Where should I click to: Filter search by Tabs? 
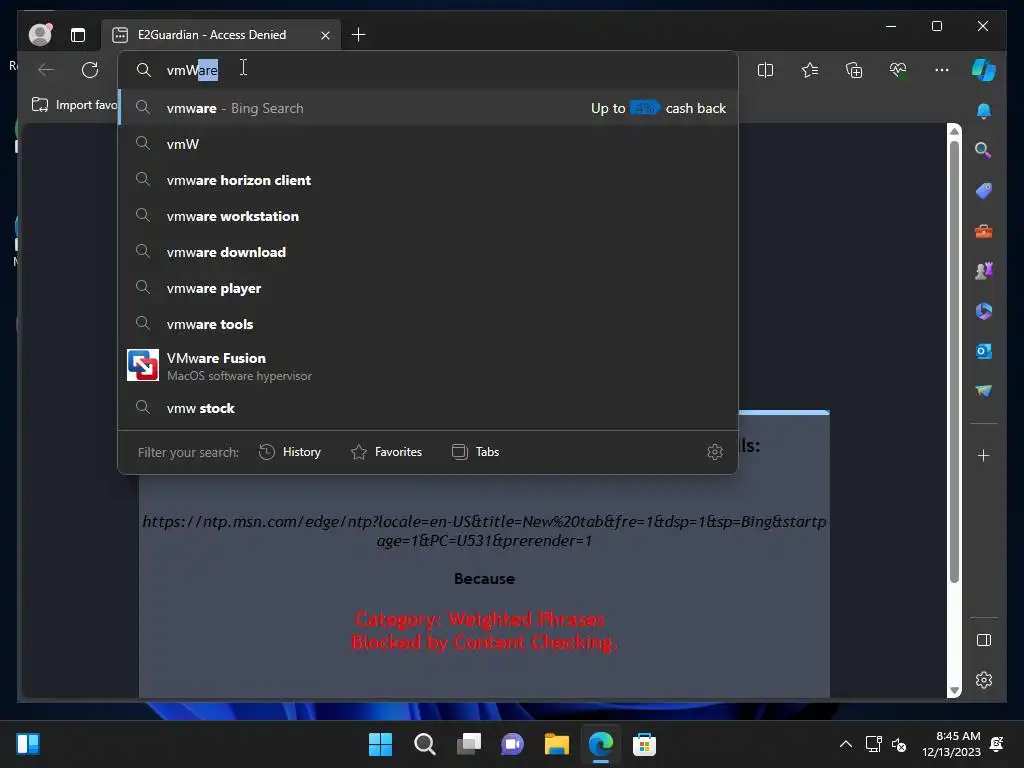pos(475,452)
